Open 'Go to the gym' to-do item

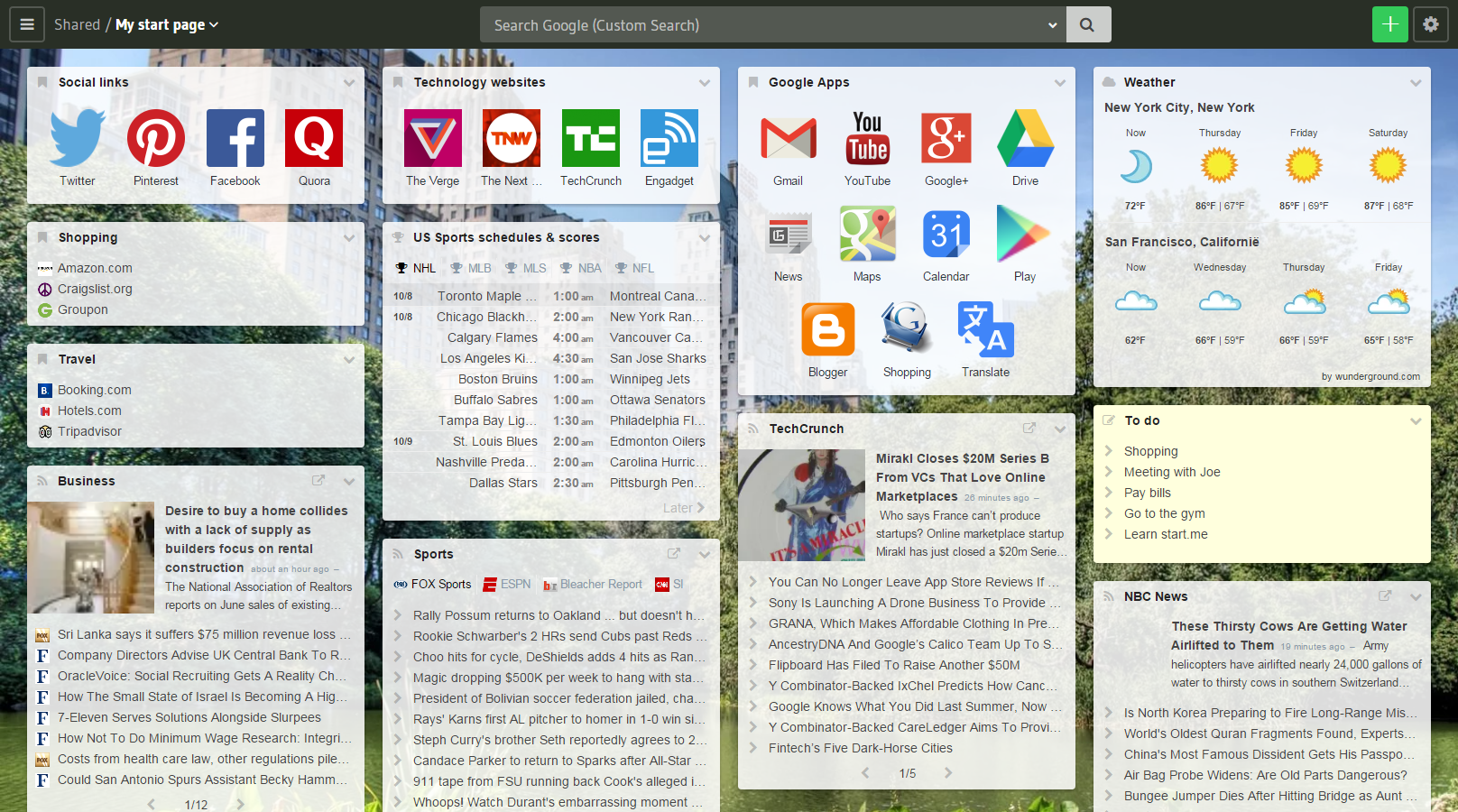coord(1164,513)
